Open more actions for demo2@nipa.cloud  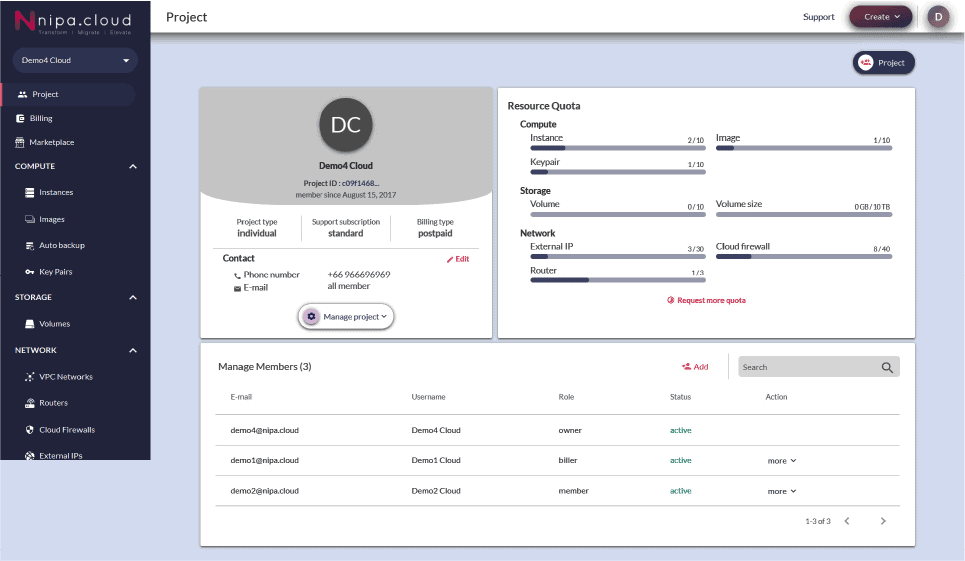[x=782, y=491]
